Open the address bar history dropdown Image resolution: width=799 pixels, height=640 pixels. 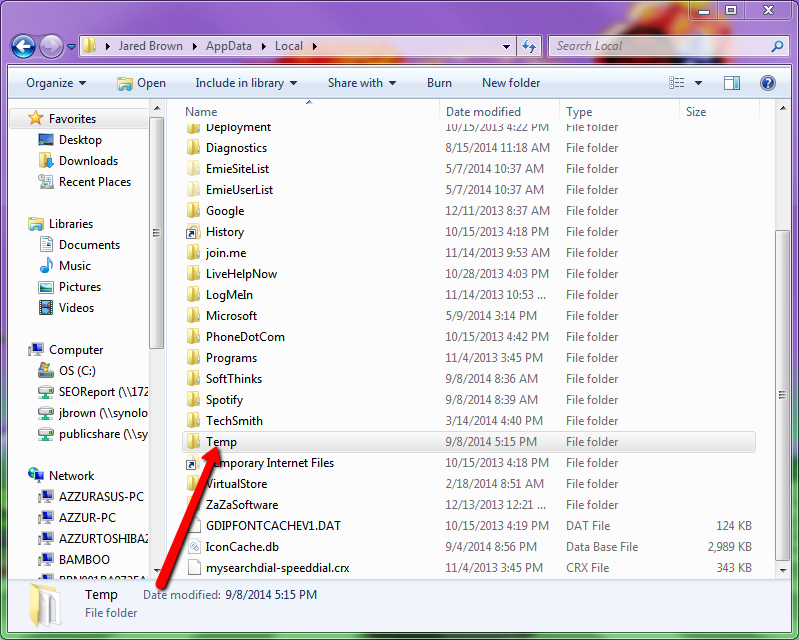coord(506,46)
